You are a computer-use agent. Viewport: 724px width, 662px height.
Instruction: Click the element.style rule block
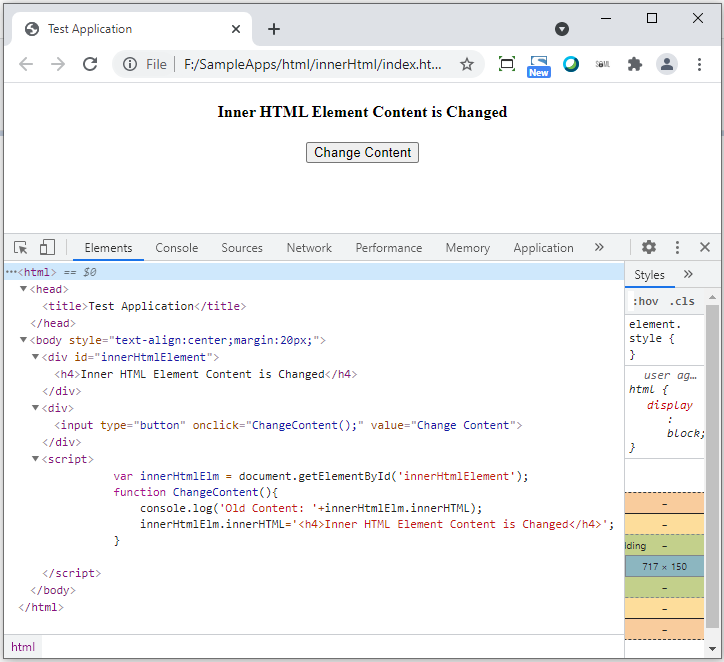(x=664, y=339)
